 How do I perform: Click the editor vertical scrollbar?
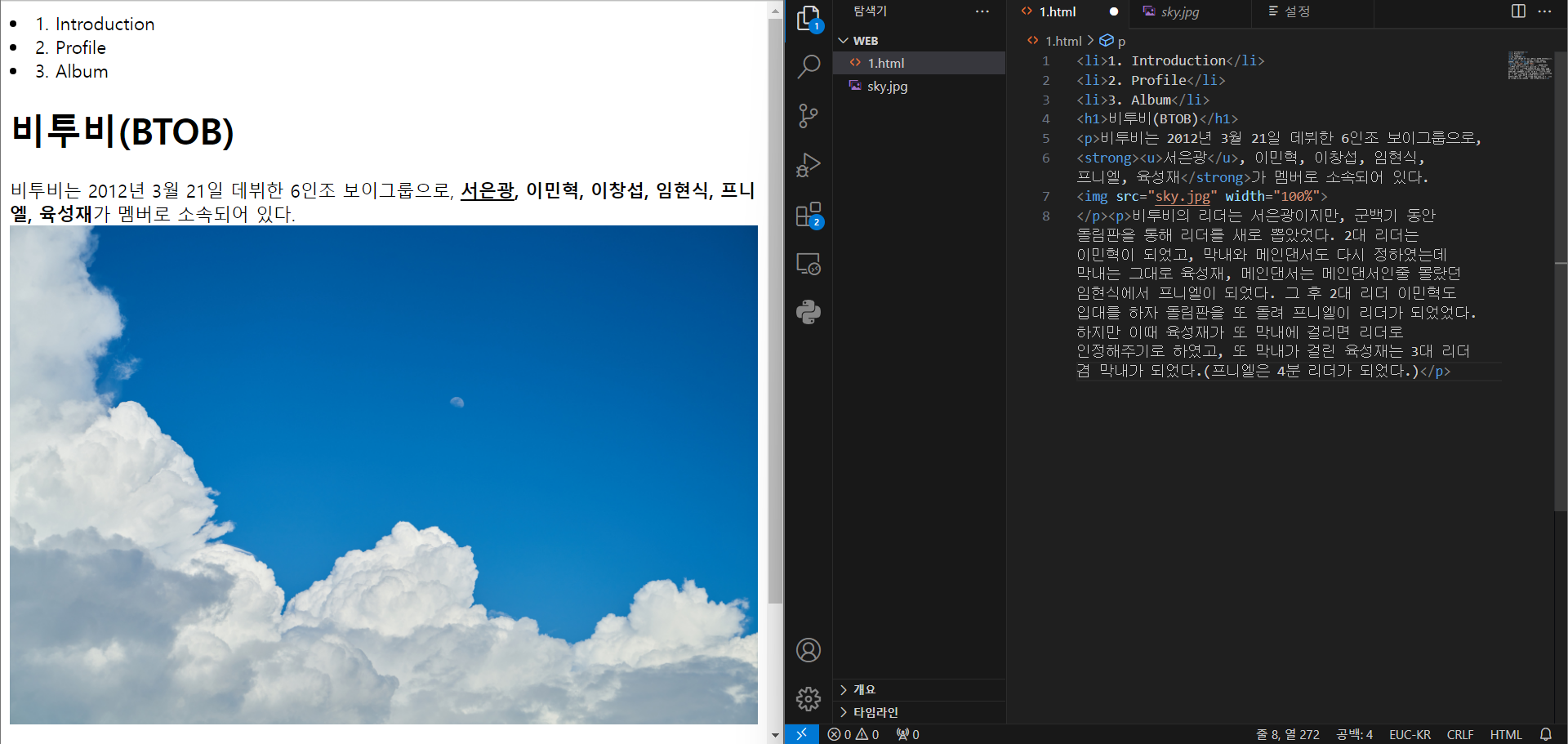(x=1561, y=280)
